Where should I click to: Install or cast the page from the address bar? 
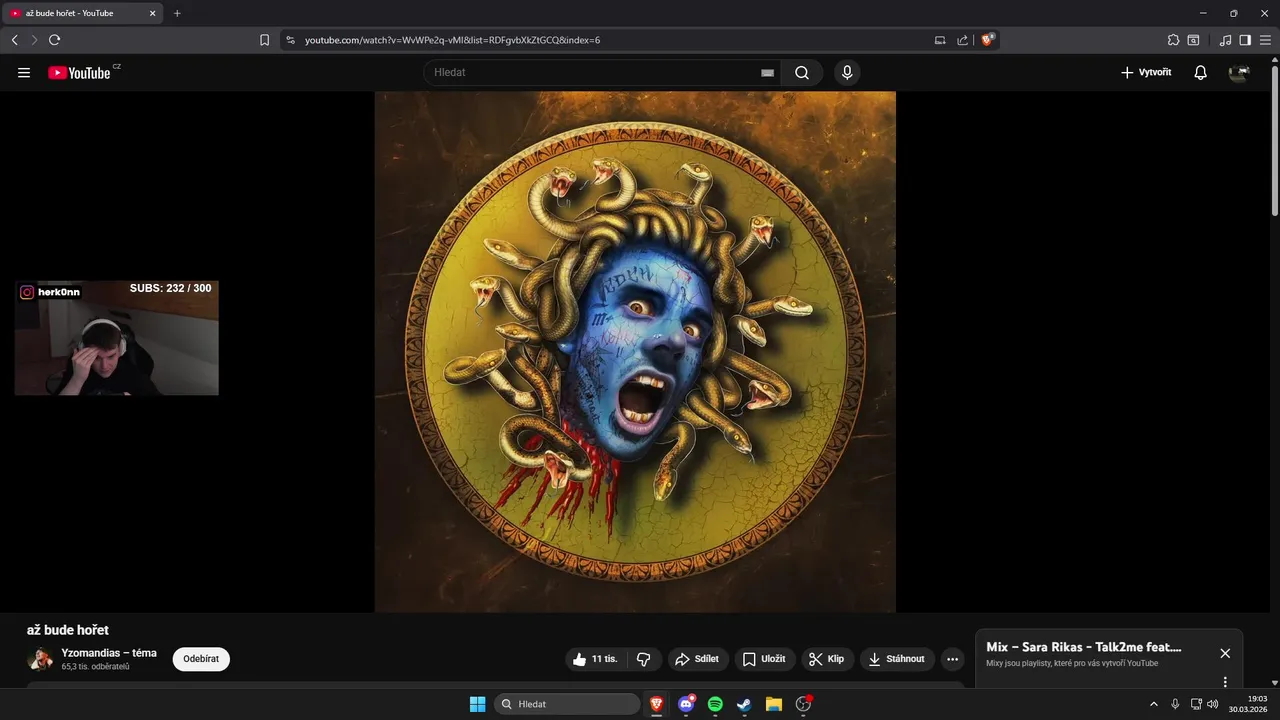tap(940, 40)
